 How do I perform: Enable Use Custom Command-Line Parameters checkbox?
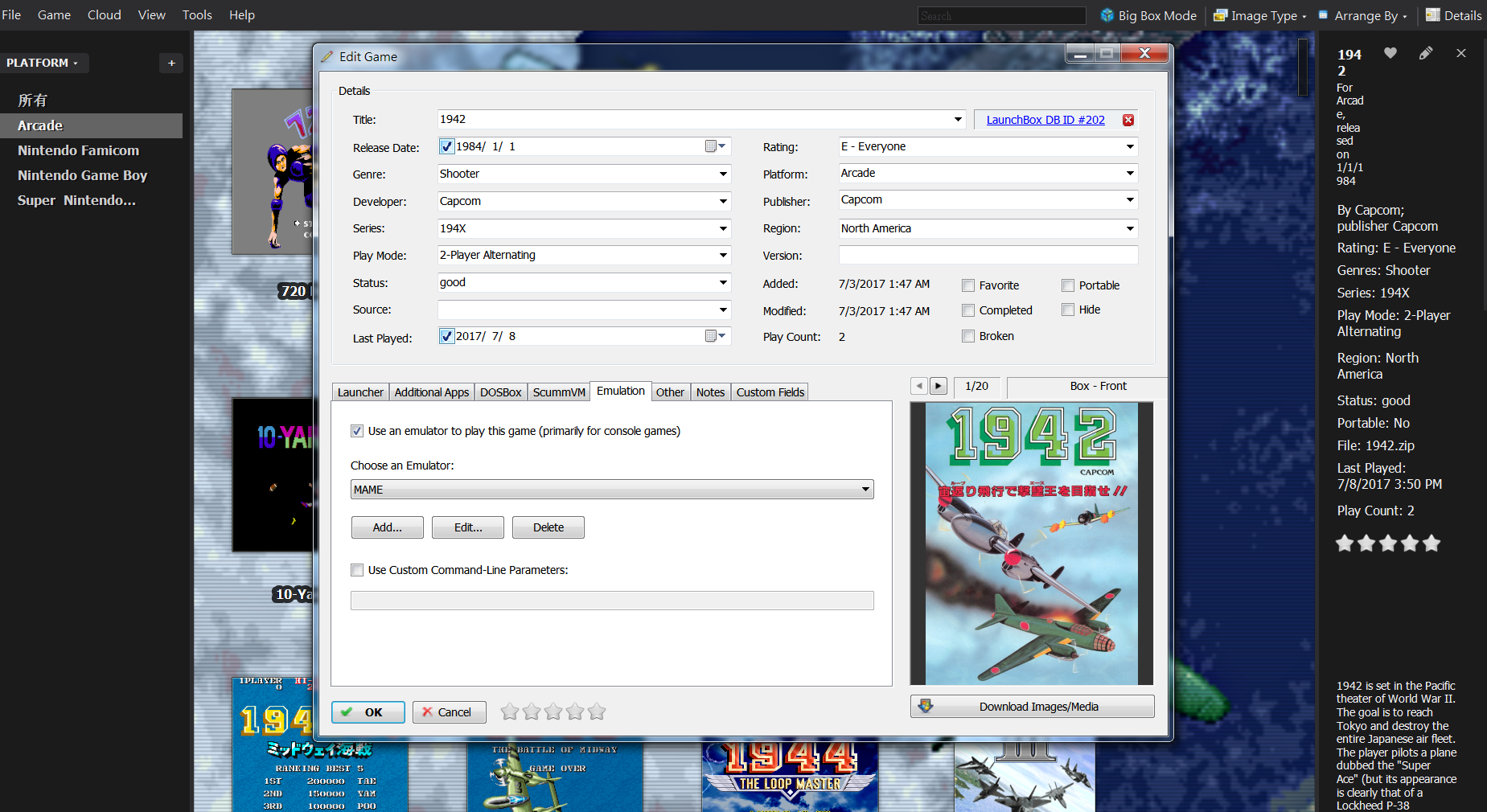tap(357, 570)
